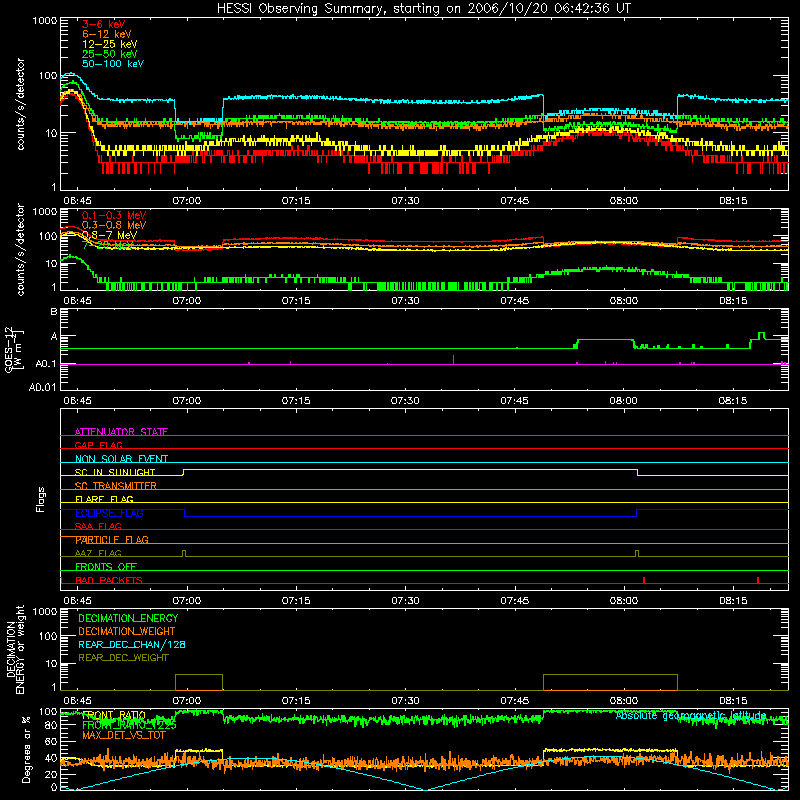Screen dimensions: 800x800
Task: Click the 08:15 tick label under top panel
Action: (733, 201)
